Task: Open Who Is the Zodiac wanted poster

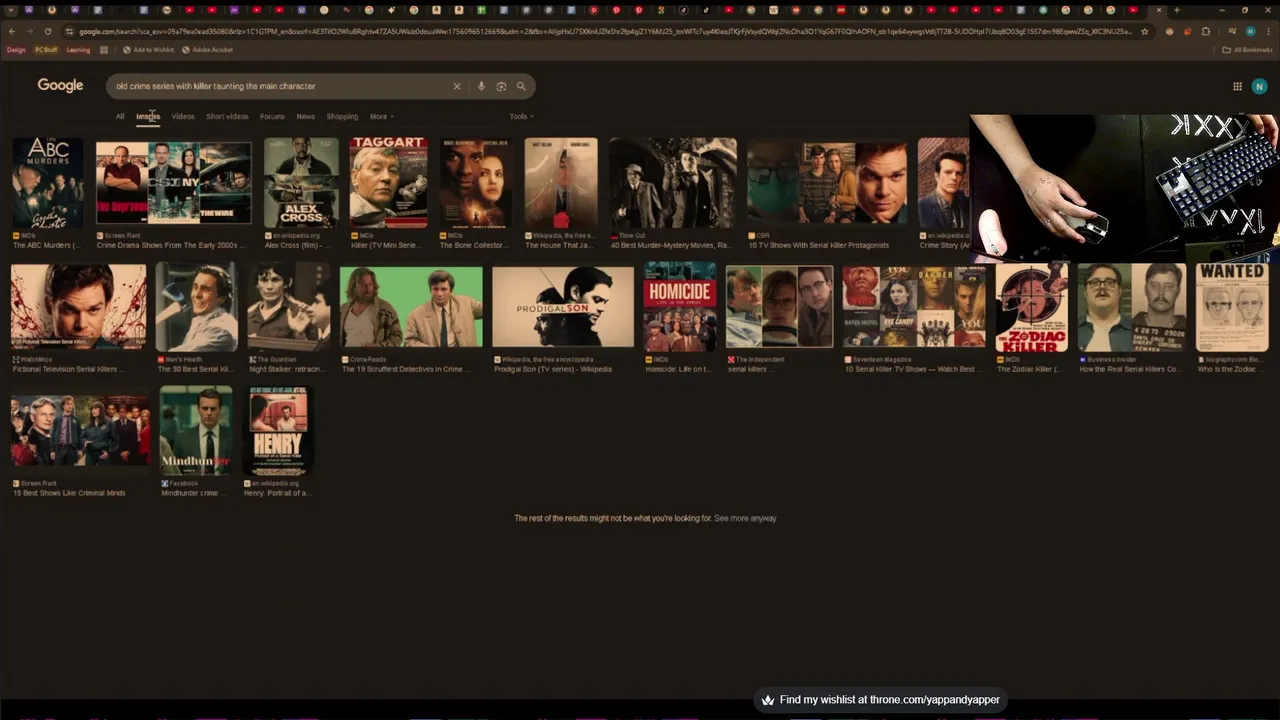Action: (1232, 306)
